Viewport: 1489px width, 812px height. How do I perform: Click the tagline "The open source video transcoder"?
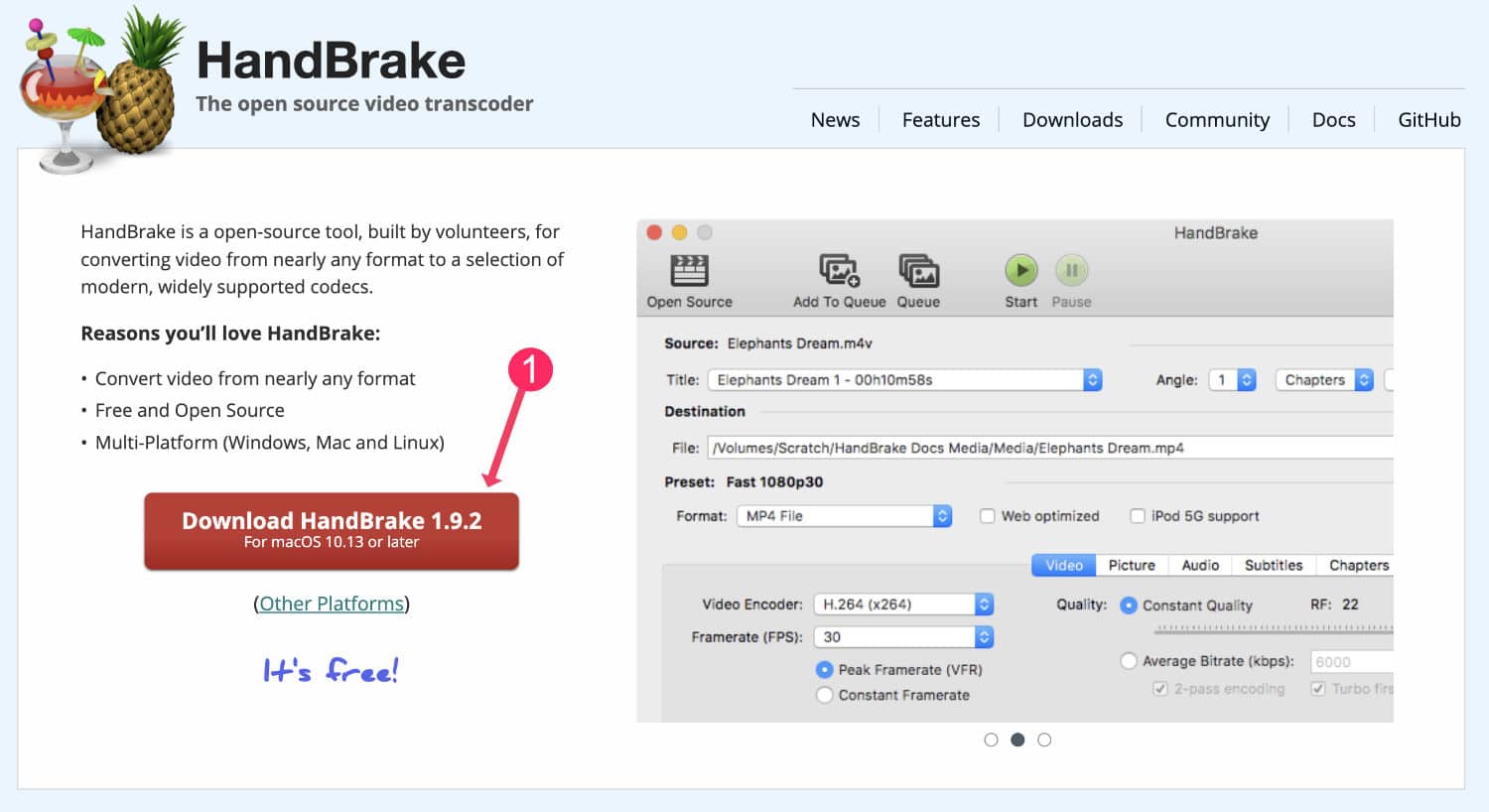364,104
